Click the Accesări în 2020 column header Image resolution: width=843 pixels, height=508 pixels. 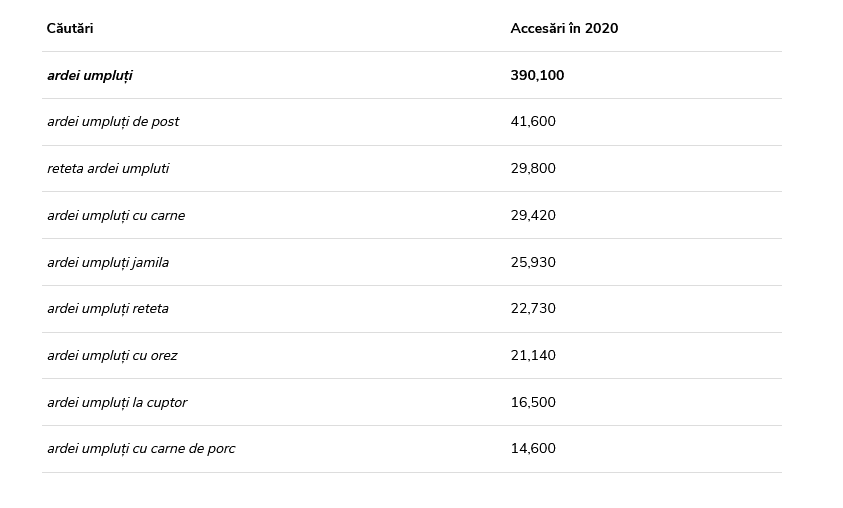(564, 28)
